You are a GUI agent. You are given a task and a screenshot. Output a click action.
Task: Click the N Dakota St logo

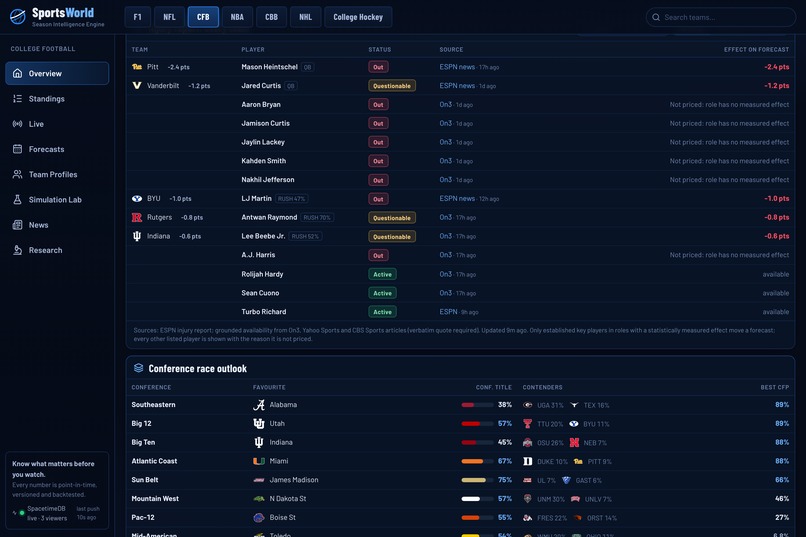point(259,498)
